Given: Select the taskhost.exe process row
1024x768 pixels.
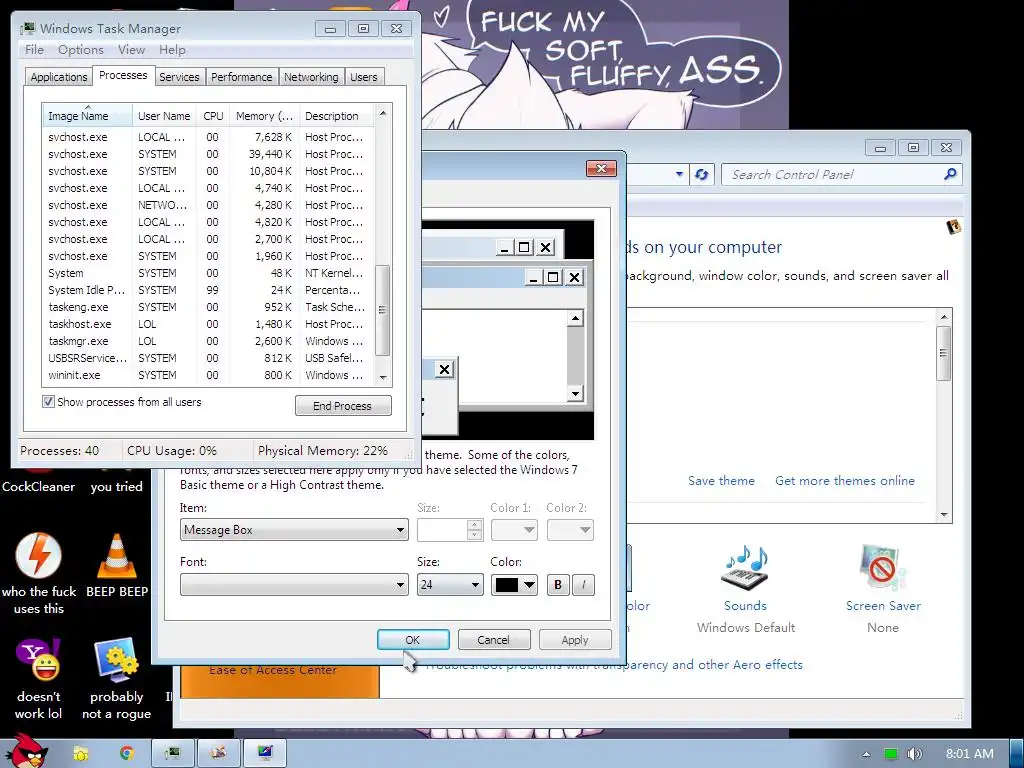Looking at the screenshot, I should pyautogui.click(x=208, y=324).
